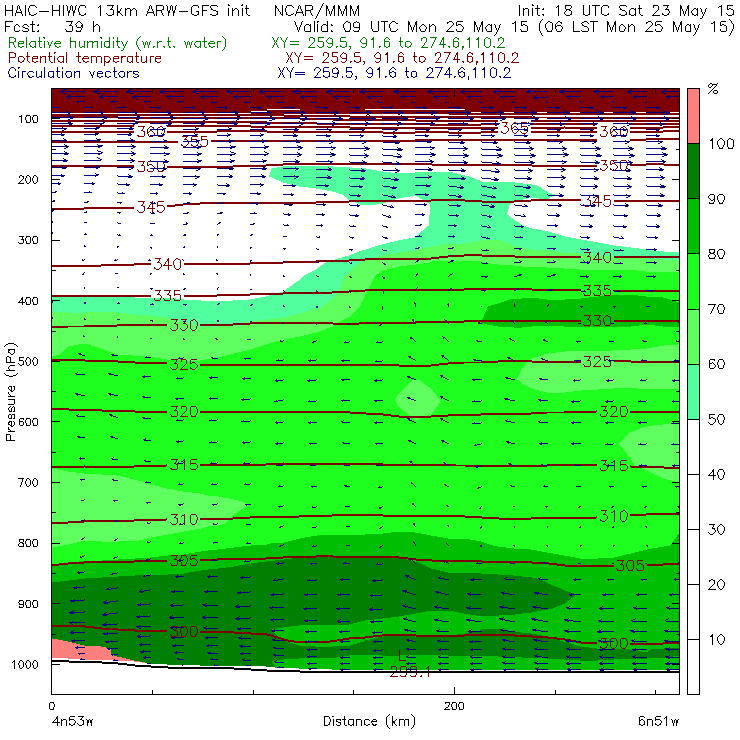Click the '355' potential temperature contour label
This screenshot has height=740, width=740.
194,141
